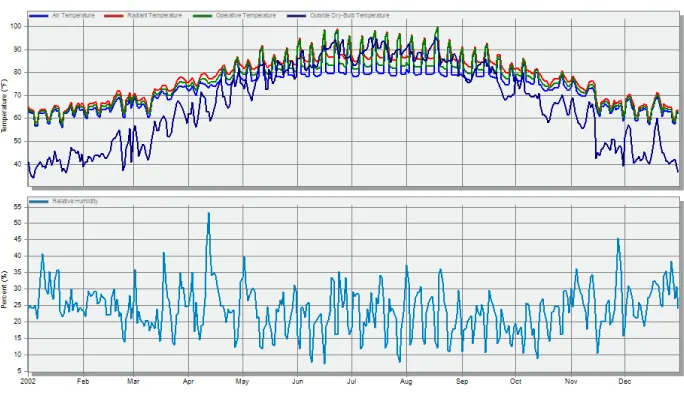Screen dimensions: 684x398
Task: Select the 'Relative Humidity' legend label
Action: click(x=75, y=201)
